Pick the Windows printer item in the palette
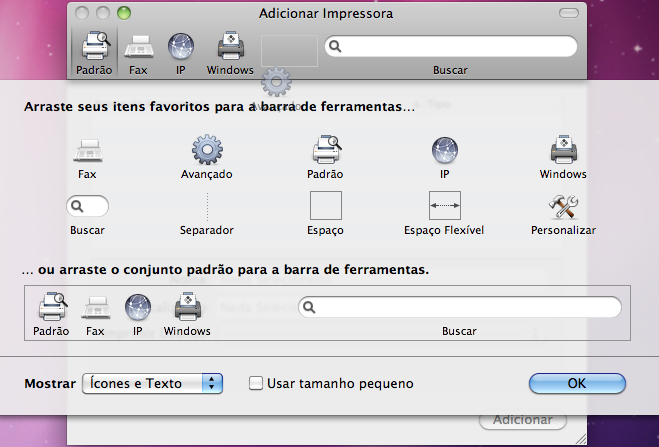 (x=563, y=157)
